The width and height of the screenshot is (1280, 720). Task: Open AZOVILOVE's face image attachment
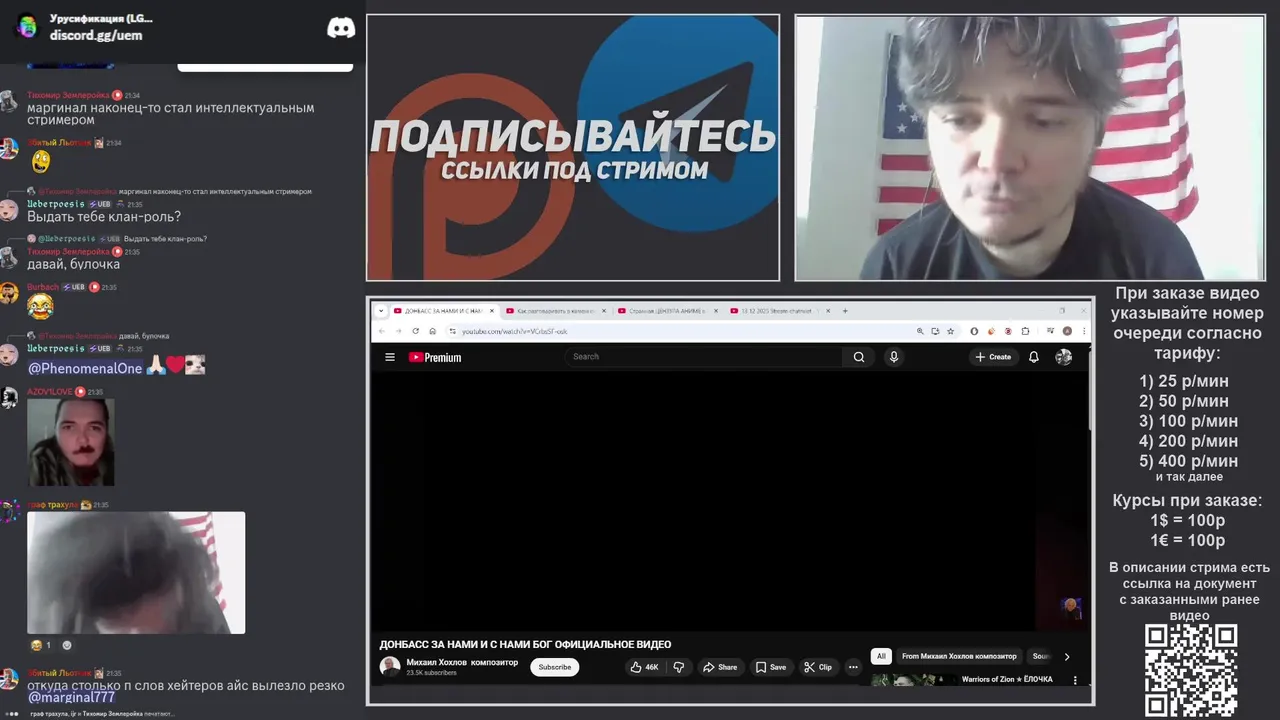coord(70,443)
